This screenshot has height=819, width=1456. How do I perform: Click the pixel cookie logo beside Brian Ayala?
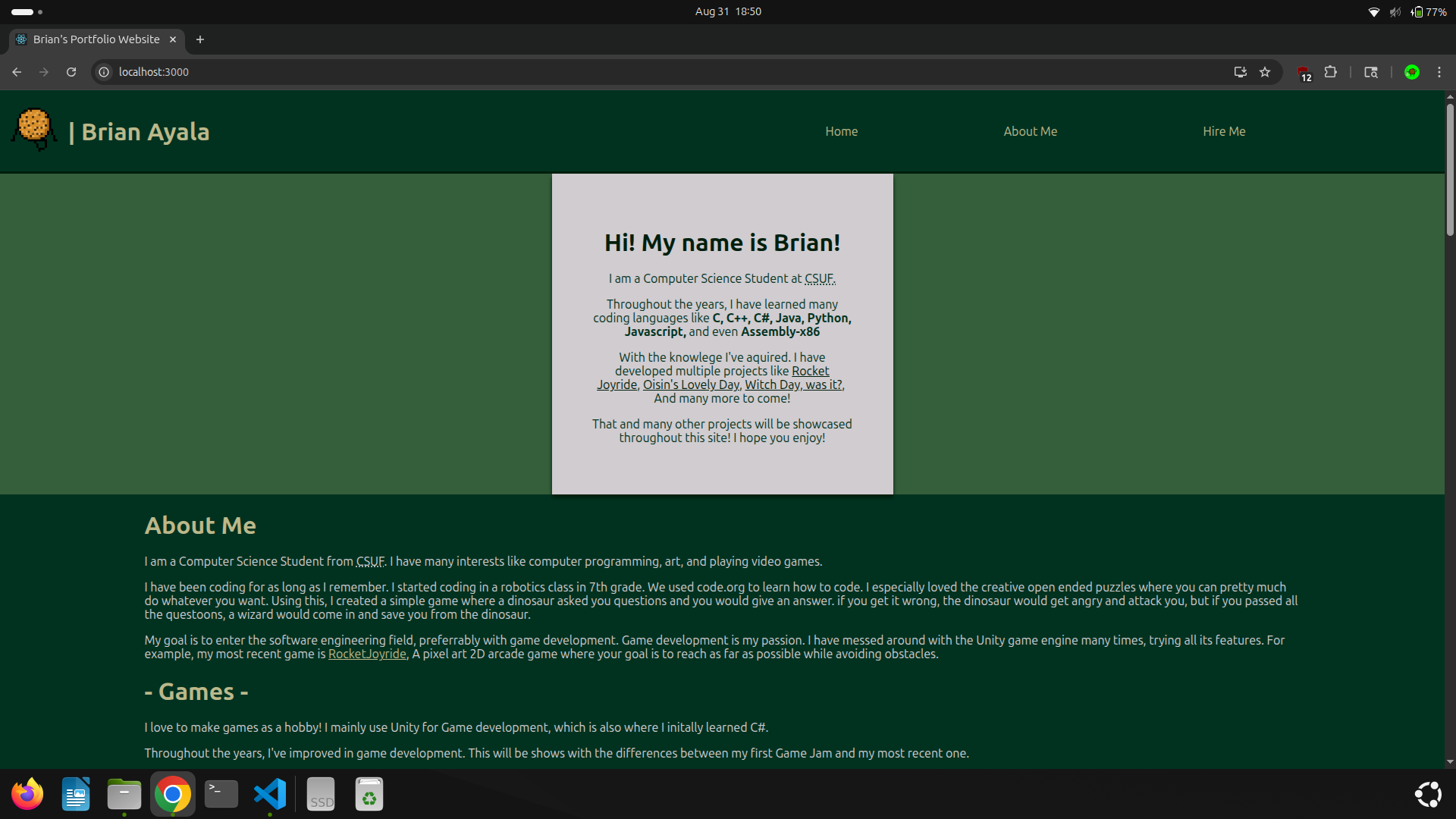point(33,129)
